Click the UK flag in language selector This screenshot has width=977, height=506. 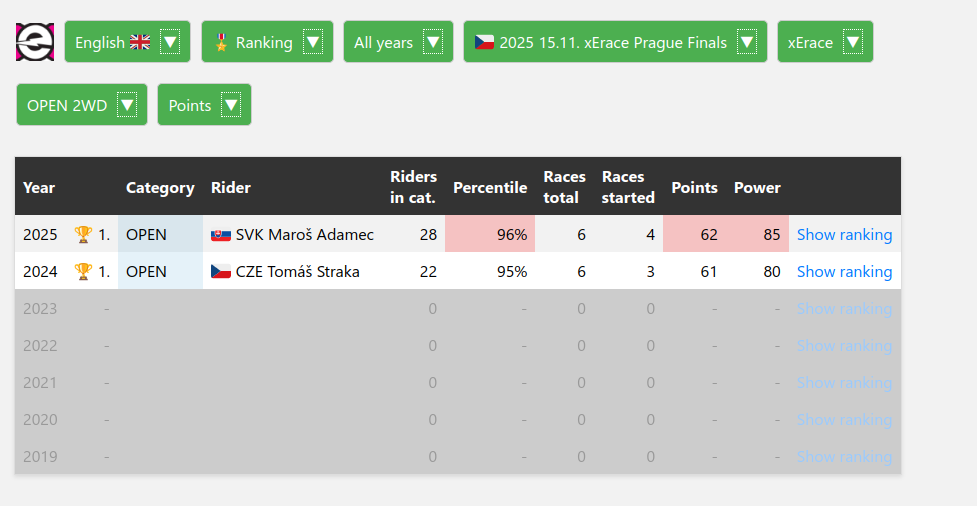point(140,42)
